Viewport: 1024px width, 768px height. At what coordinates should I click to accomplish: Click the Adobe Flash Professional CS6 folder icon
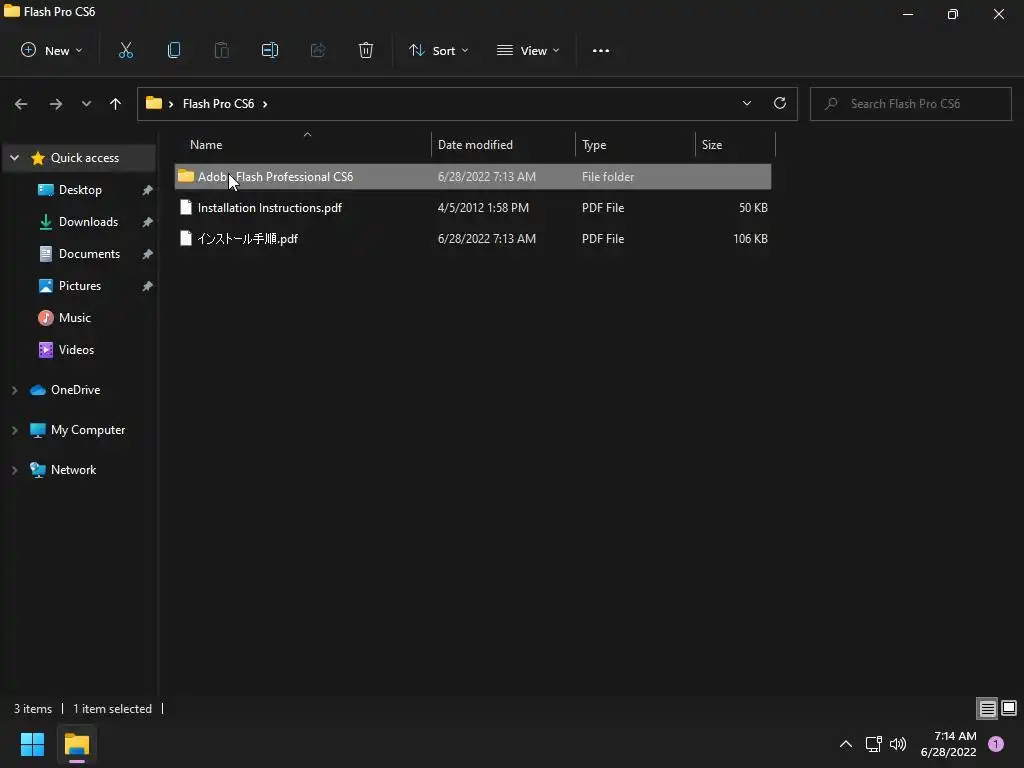pos(186,176)
